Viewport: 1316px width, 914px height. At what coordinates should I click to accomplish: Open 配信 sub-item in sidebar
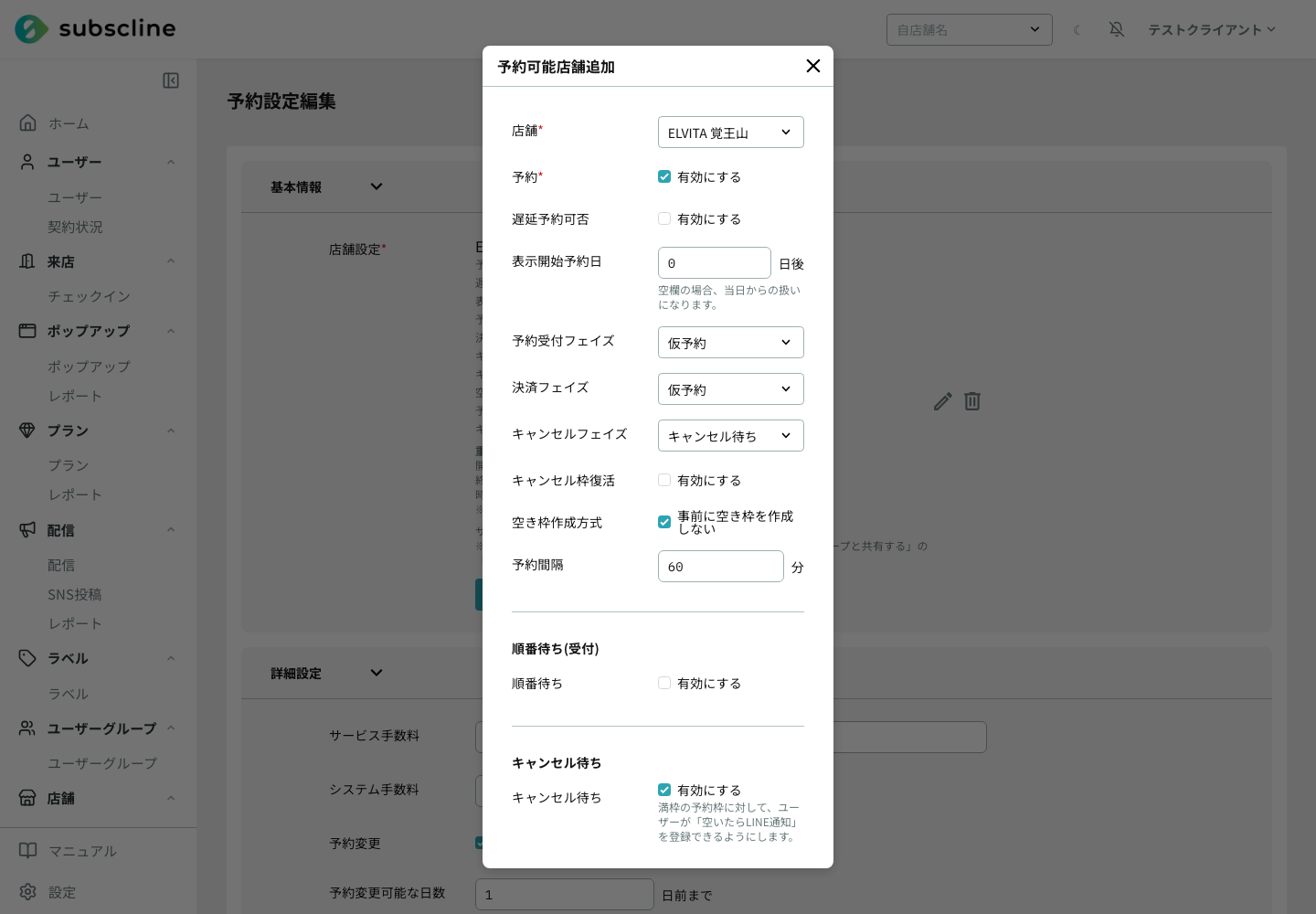click(x=61, y=565)
